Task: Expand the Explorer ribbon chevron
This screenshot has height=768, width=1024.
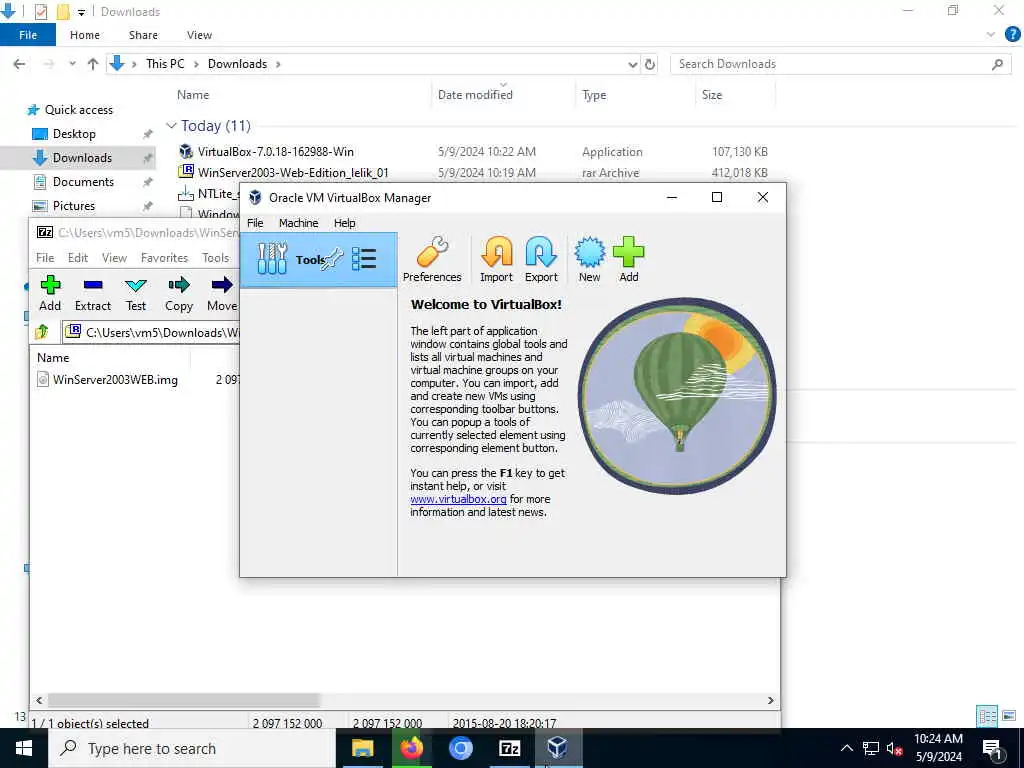Action: coord(991,35)
